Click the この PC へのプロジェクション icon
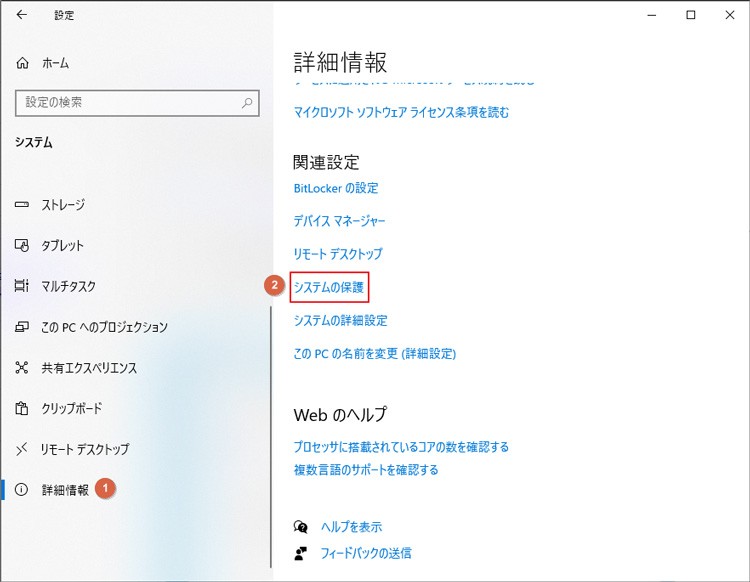Image resolution: width=750 pixels, height=582 pixels. [x=22, y=327]
